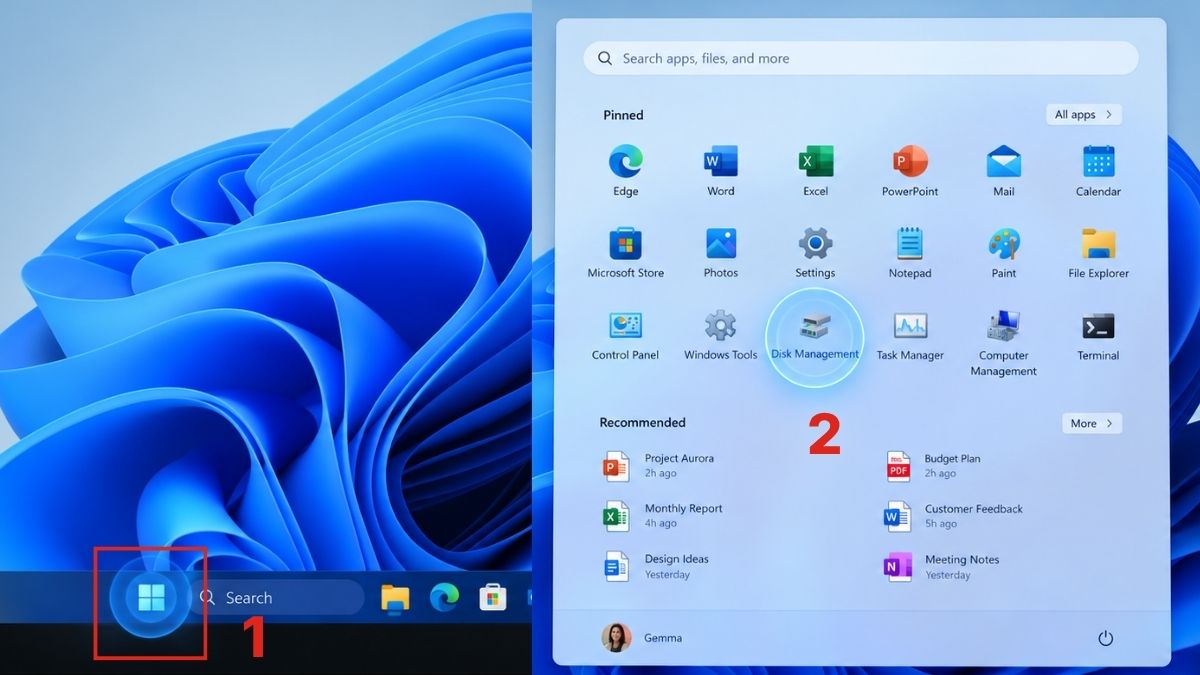Launch Word from pinned apps

point(720,170)
